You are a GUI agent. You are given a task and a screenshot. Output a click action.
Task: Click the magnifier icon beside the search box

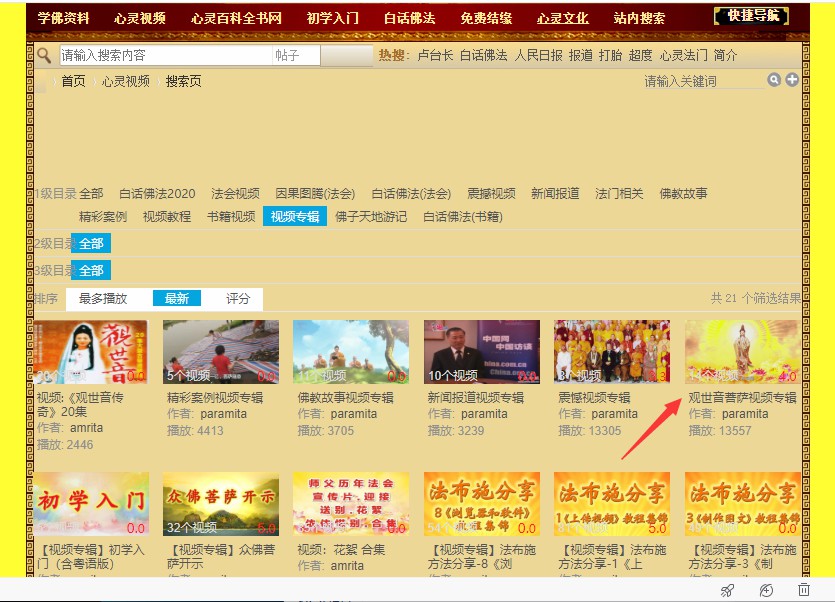(44, 55)
